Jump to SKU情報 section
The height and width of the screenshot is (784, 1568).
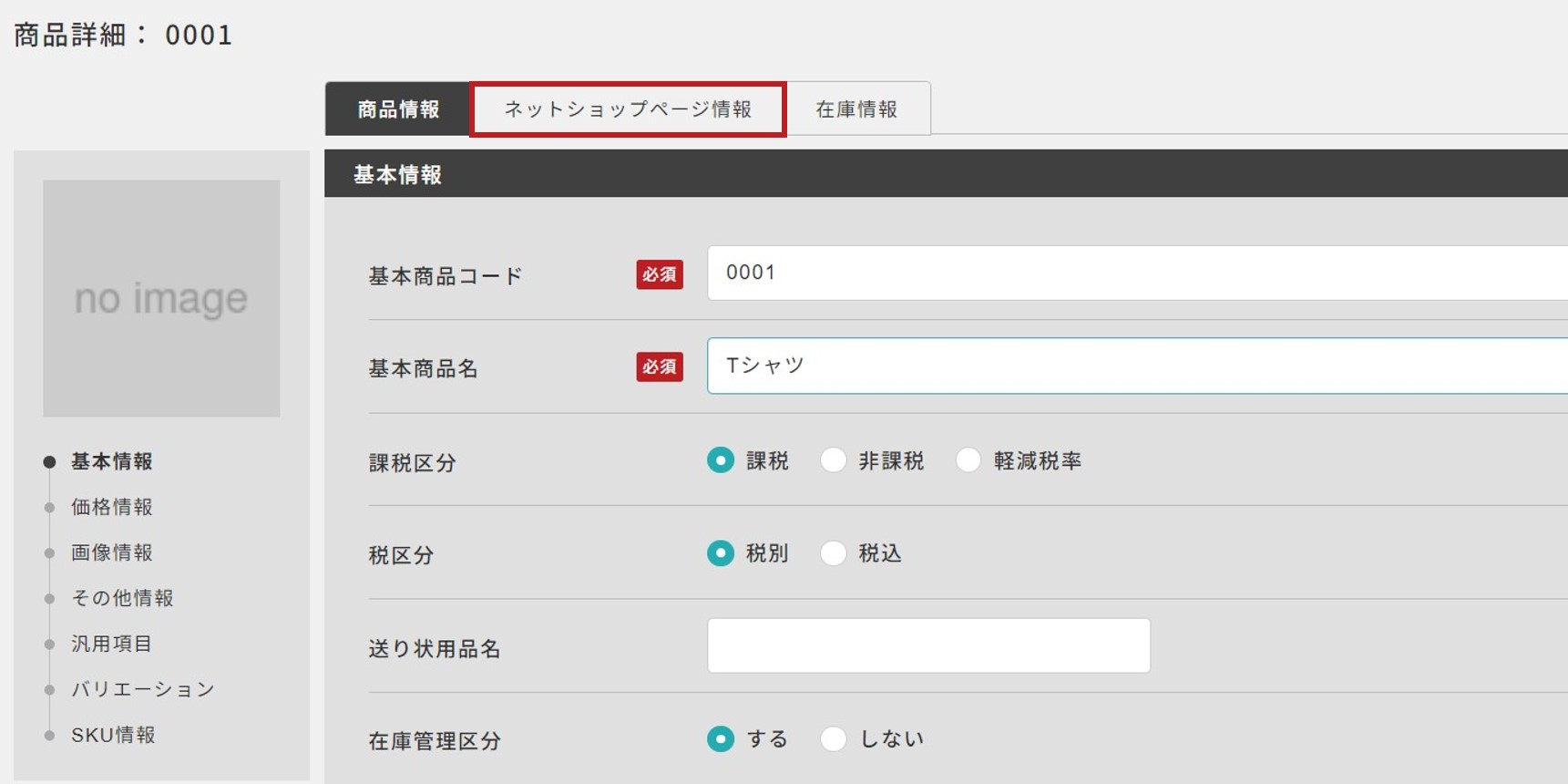[114, 735]
